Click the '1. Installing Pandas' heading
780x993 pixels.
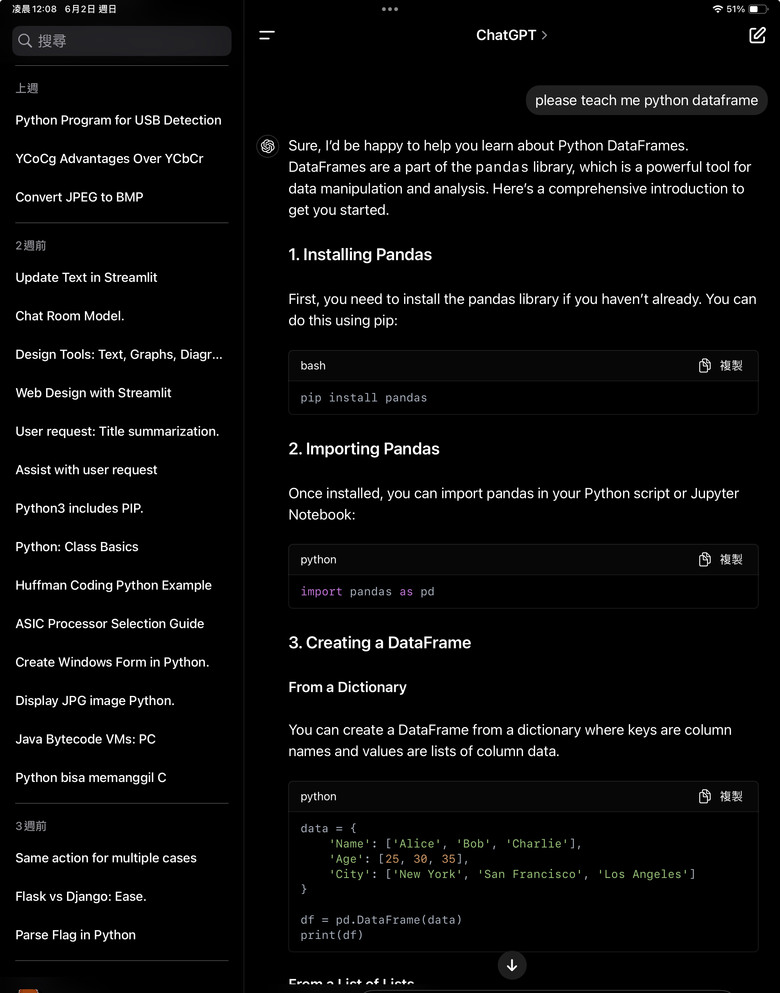point(360,255)
